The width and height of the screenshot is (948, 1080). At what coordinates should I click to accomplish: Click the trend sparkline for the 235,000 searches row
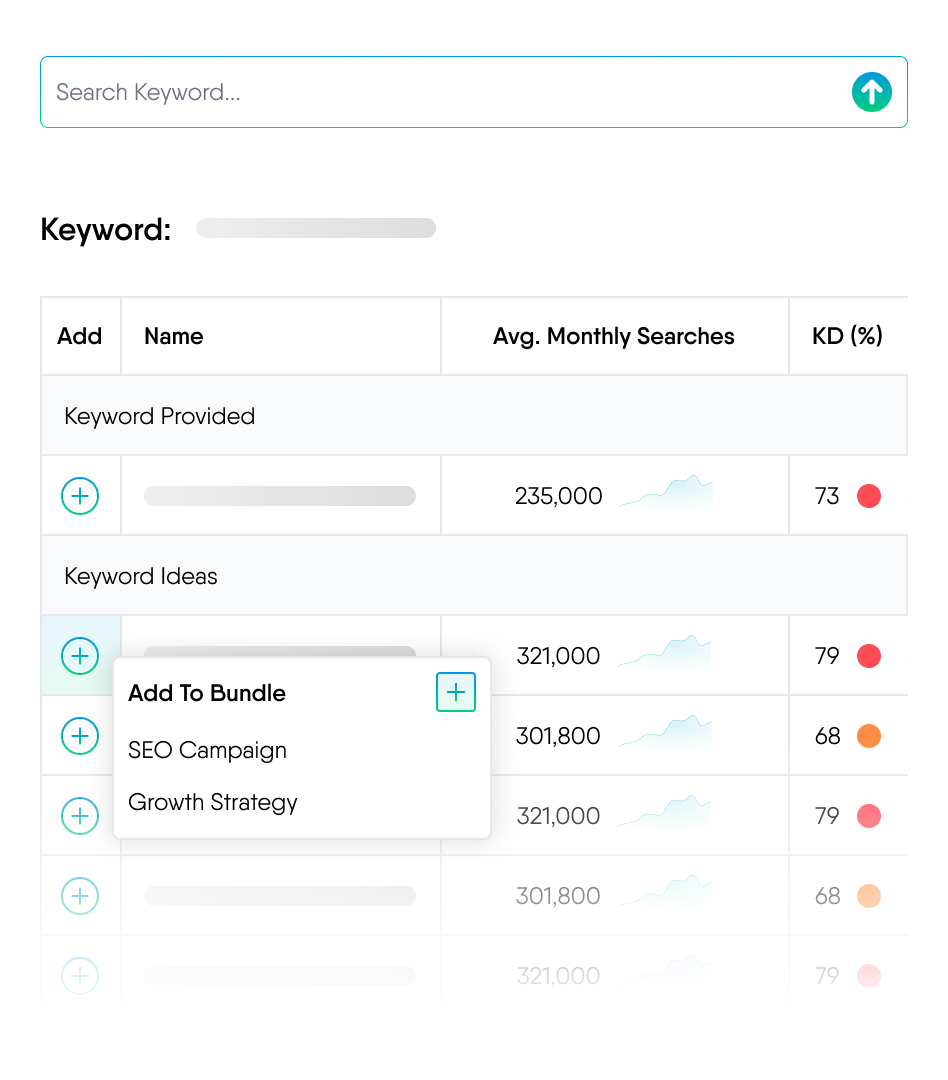point(668,490)
